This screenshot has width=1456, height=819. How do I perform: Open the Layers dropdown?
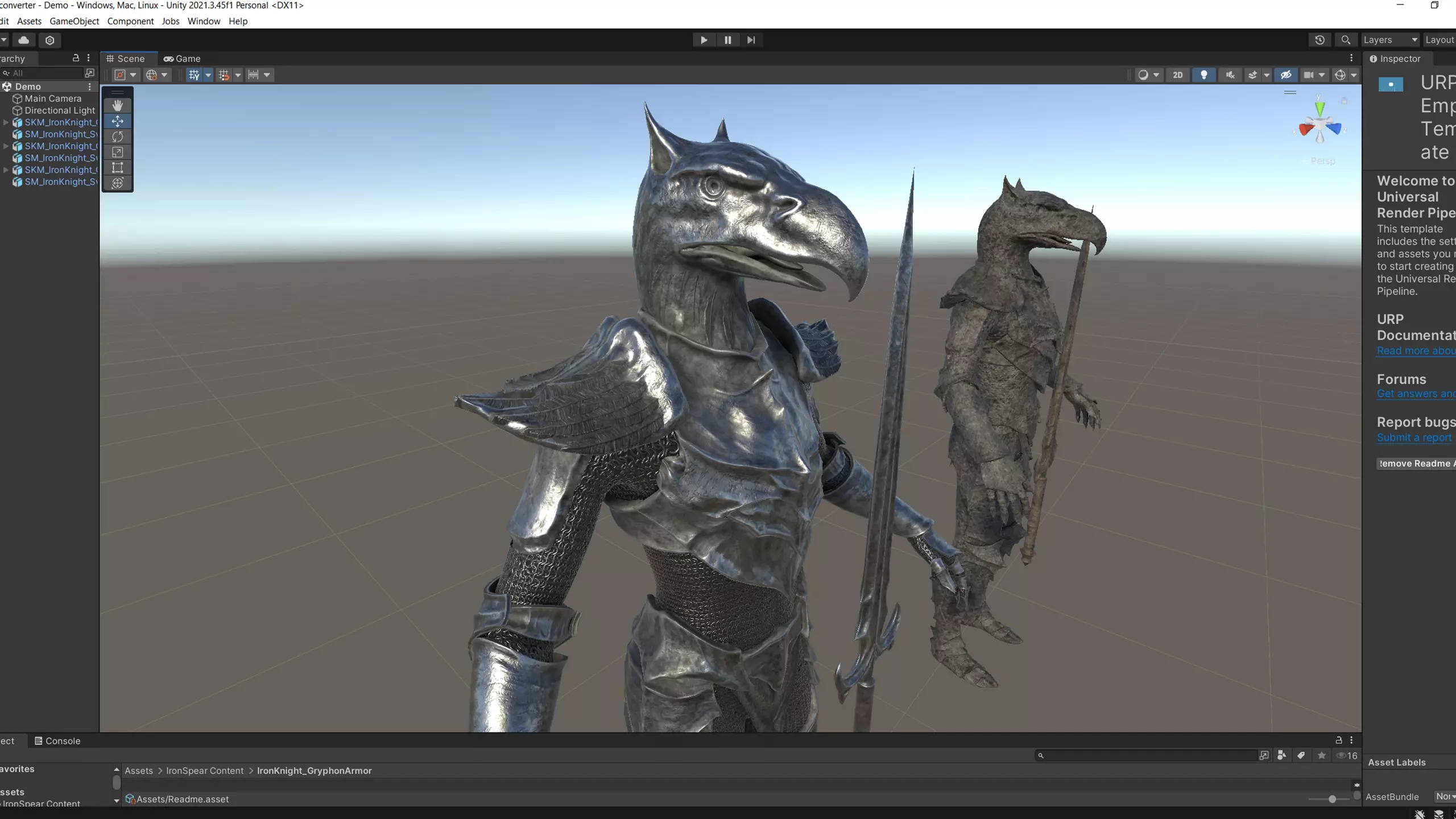click(1390, 40)
